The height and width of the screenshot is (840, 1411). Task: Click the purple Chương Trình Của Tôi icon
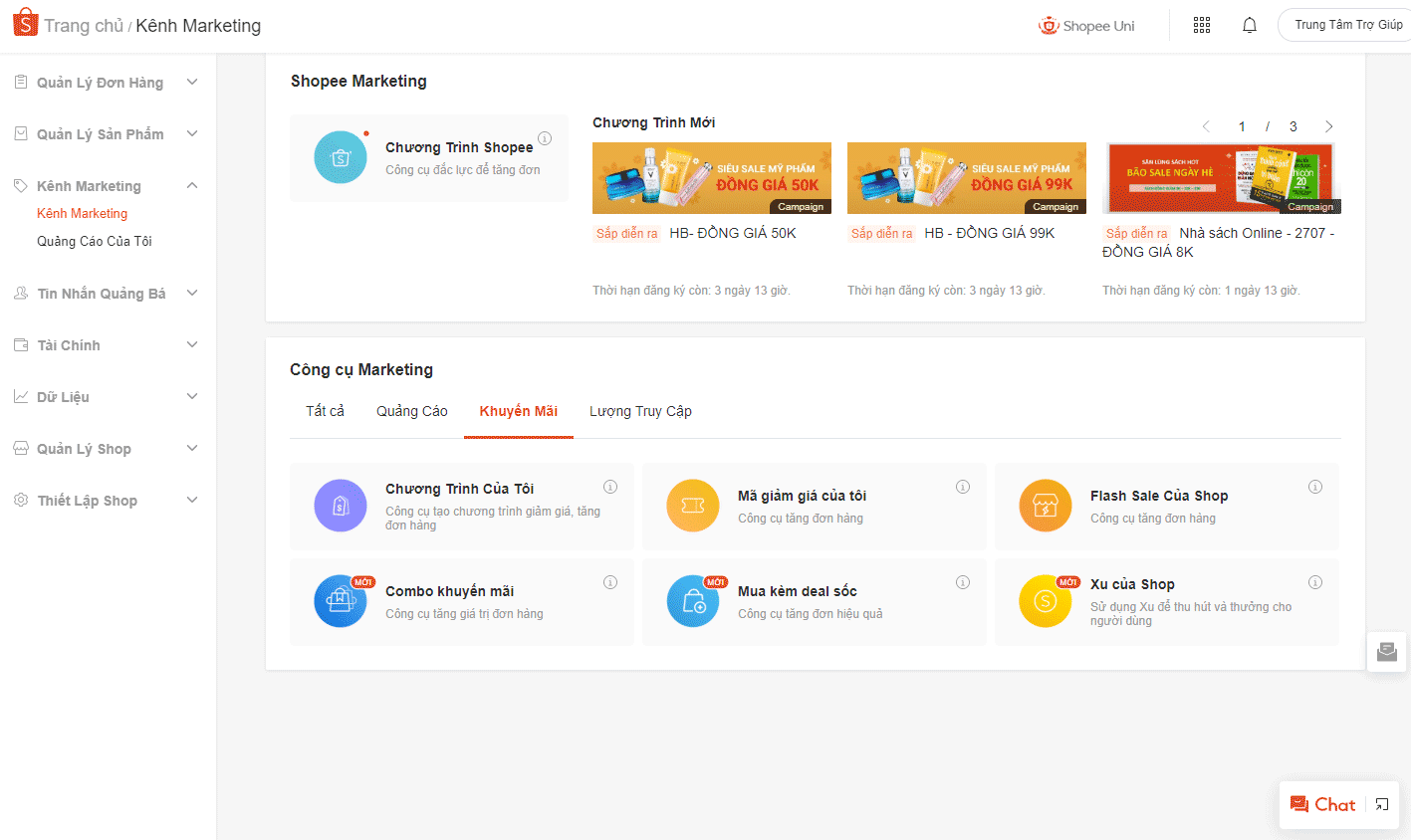coord(341,505)
